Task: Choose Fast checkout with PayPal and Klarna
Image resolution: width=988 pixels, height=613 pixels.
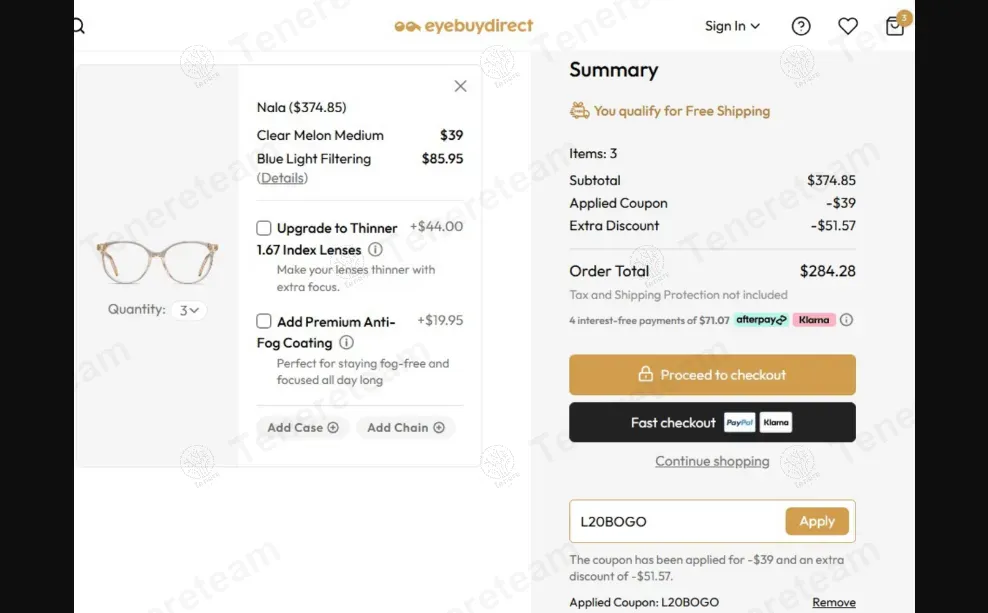Action: click(712, 422)
